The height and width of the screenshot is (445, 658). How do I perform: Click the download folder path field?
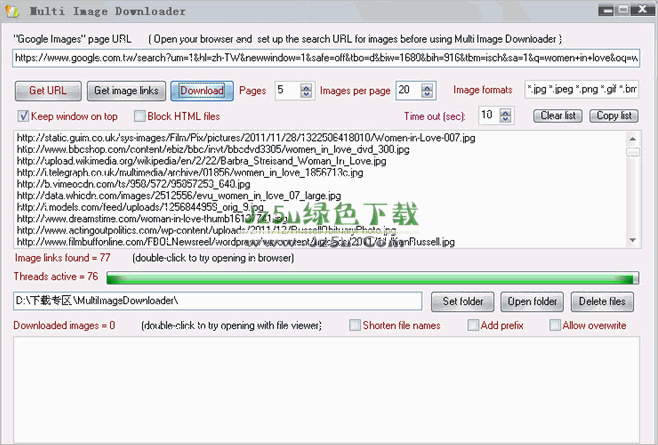[217, 301]
